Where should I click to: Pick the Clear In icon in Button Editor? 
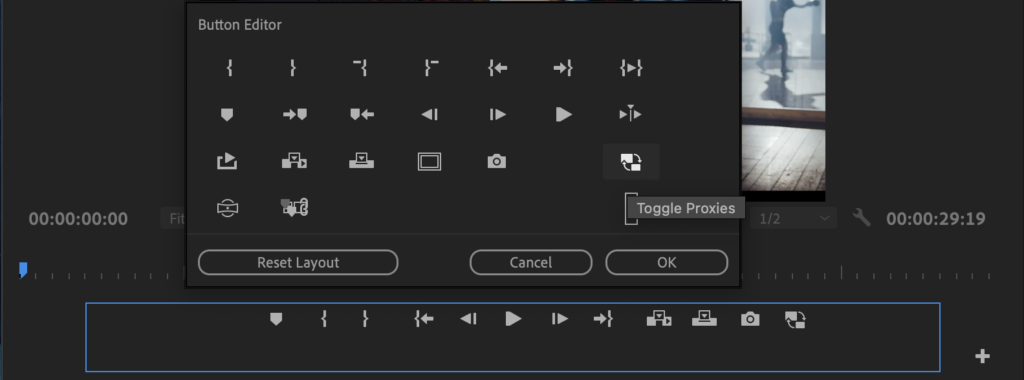coord(360,67)
